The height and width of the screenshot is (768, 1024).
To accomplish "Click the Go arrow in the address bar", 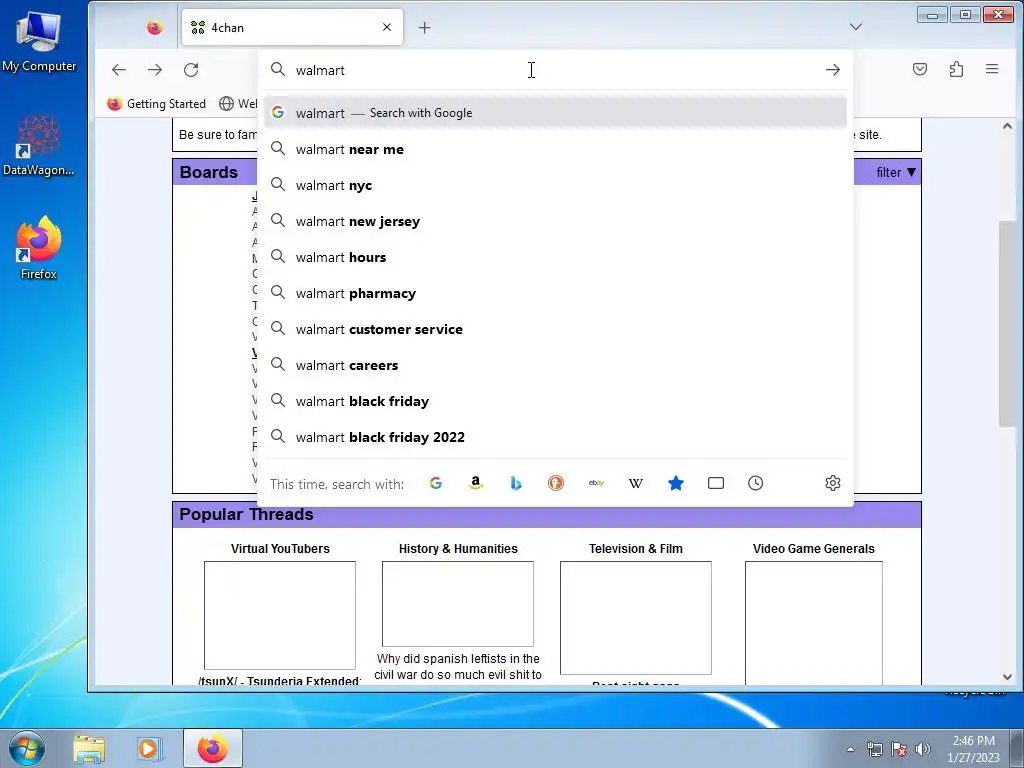I will (x=833, y=69).
